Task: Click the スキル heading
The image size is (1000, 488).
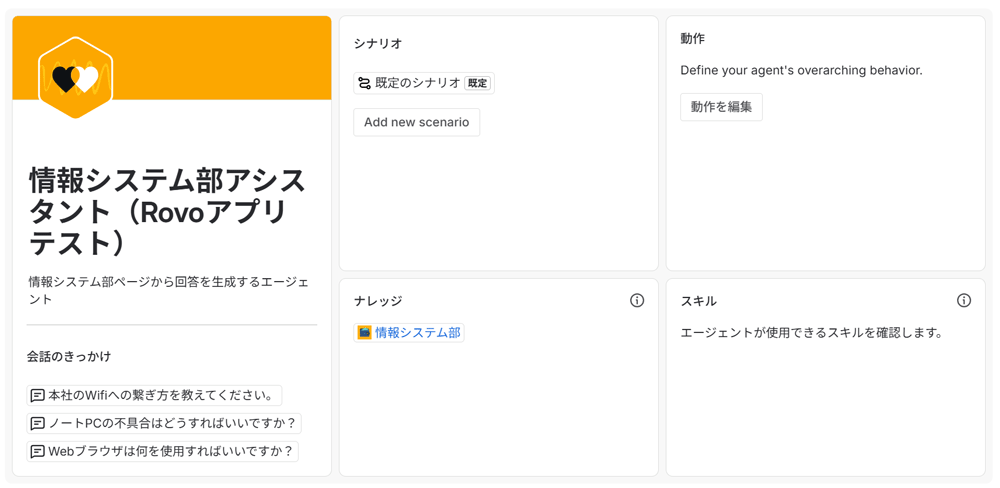Action: pos(699,301)
